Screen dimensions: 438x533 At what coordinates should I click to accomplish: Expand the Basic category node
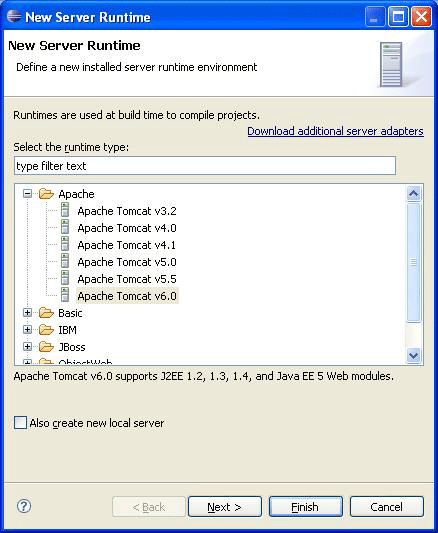[28, 313]
